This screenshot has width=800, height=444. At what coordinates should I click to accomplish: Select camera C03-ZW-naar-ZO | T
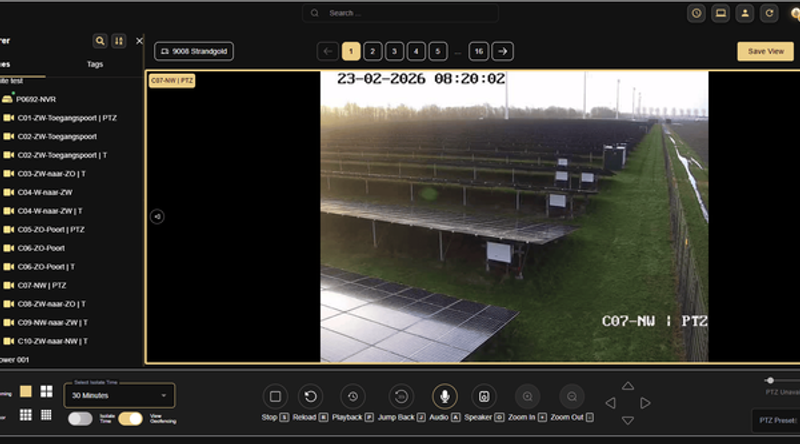click(44, 174)
